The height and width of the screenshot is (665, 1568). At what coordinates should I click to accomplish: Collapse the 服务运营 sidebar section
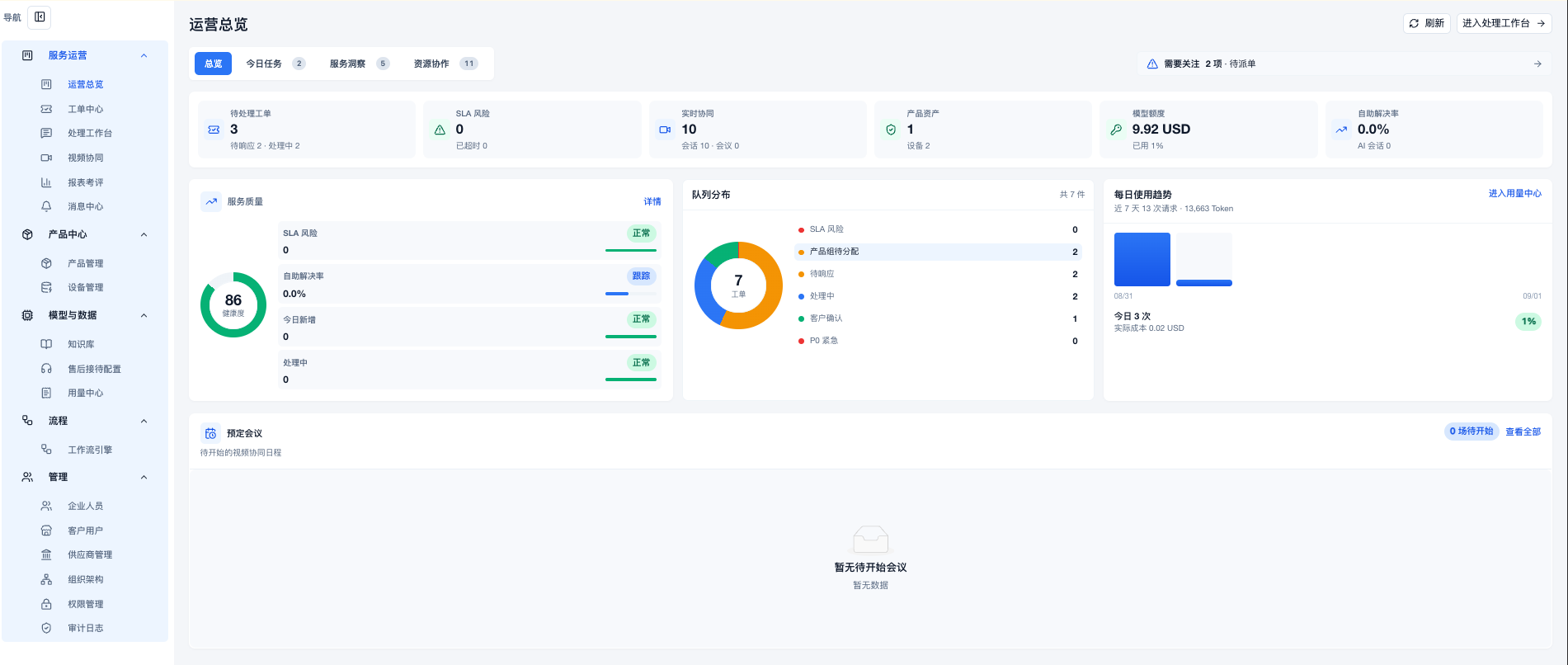point(144,55)
